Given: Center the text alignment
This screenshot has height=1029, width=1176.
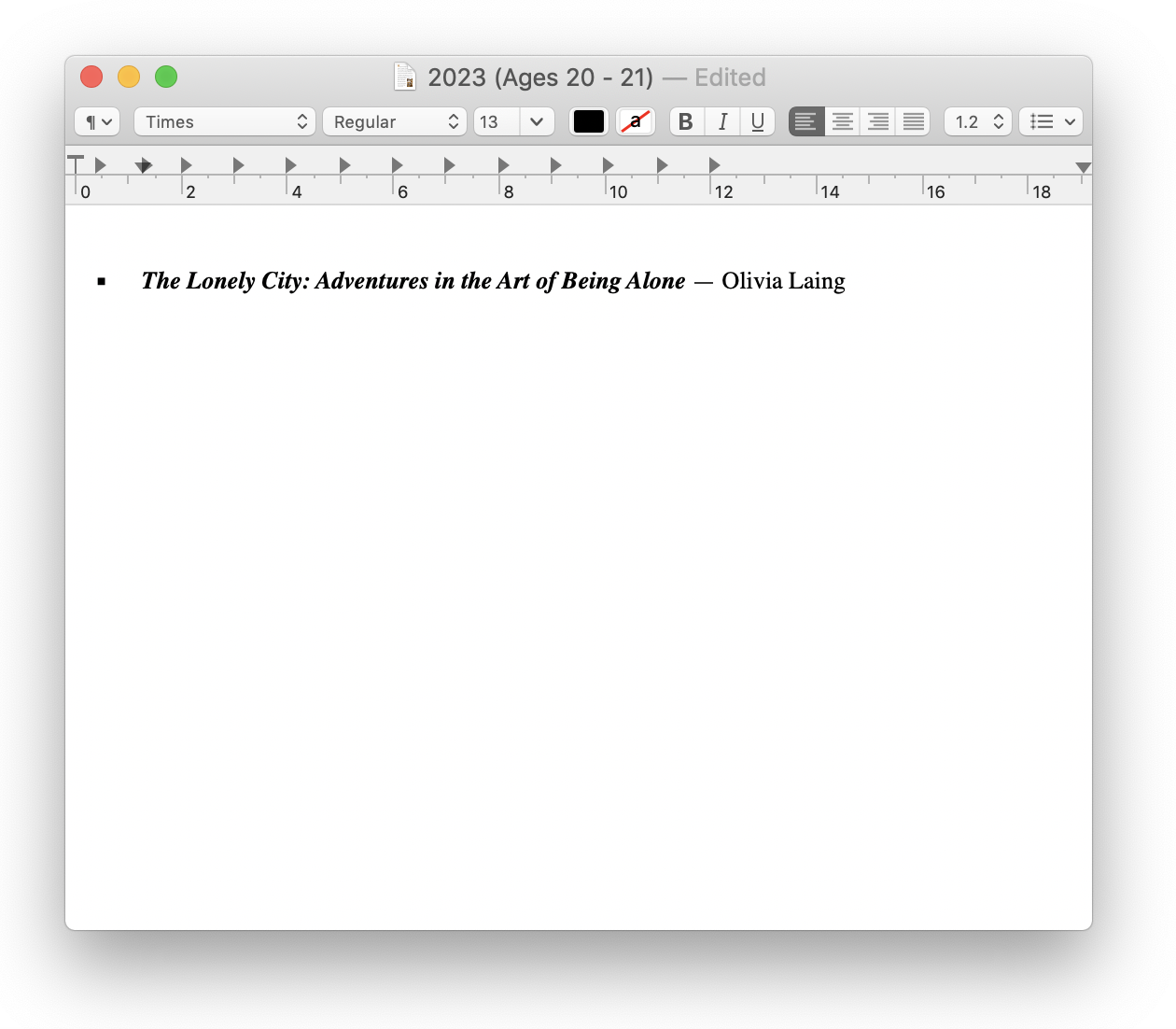Looking at the screenshot, I should pos(842,122).
